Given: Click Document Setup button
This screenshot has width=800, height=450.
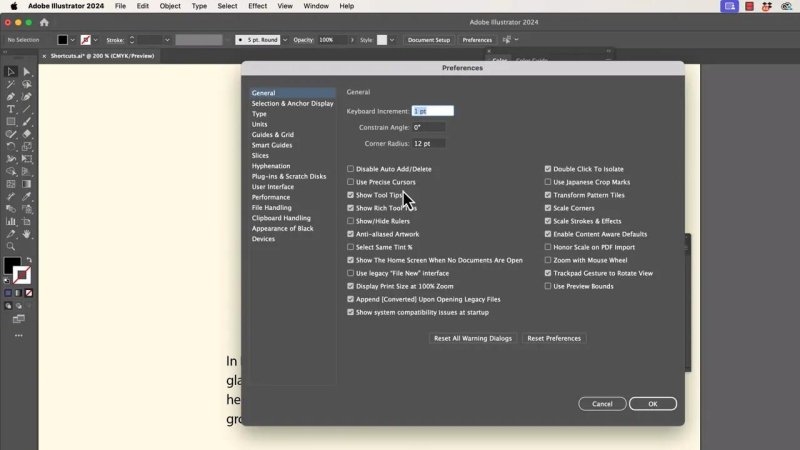Looking at the screenshot, I should coord(429,40).
